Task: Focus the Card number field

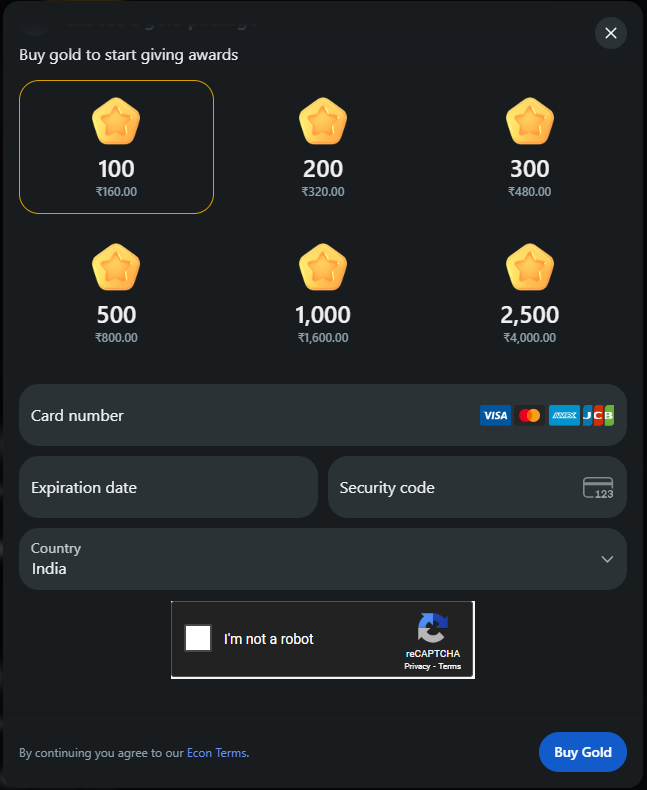Action: tap(240, 415)
